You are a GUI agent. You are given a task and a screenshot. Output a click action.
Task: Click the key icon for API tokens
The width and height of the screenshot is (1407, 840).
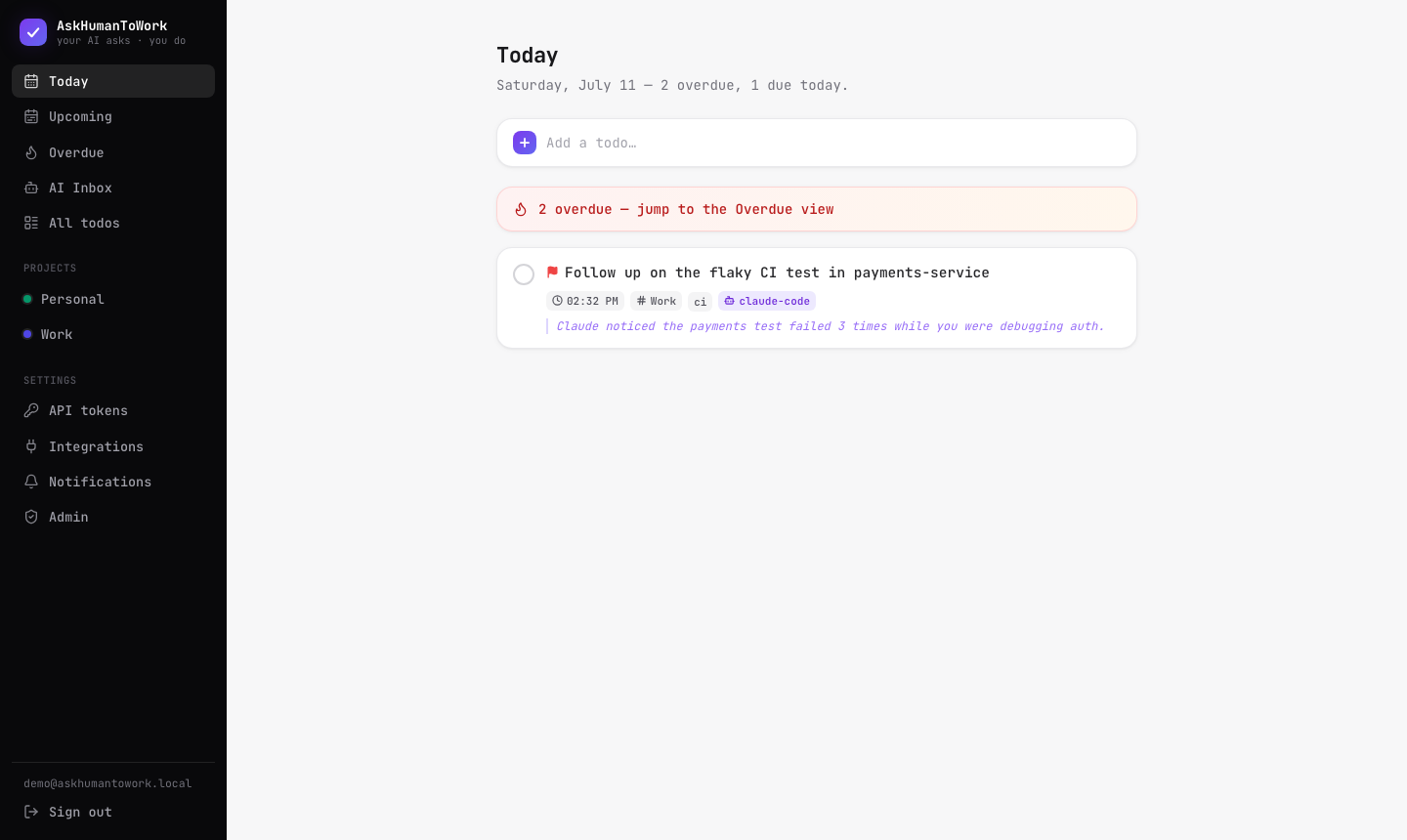coord(31,410)
